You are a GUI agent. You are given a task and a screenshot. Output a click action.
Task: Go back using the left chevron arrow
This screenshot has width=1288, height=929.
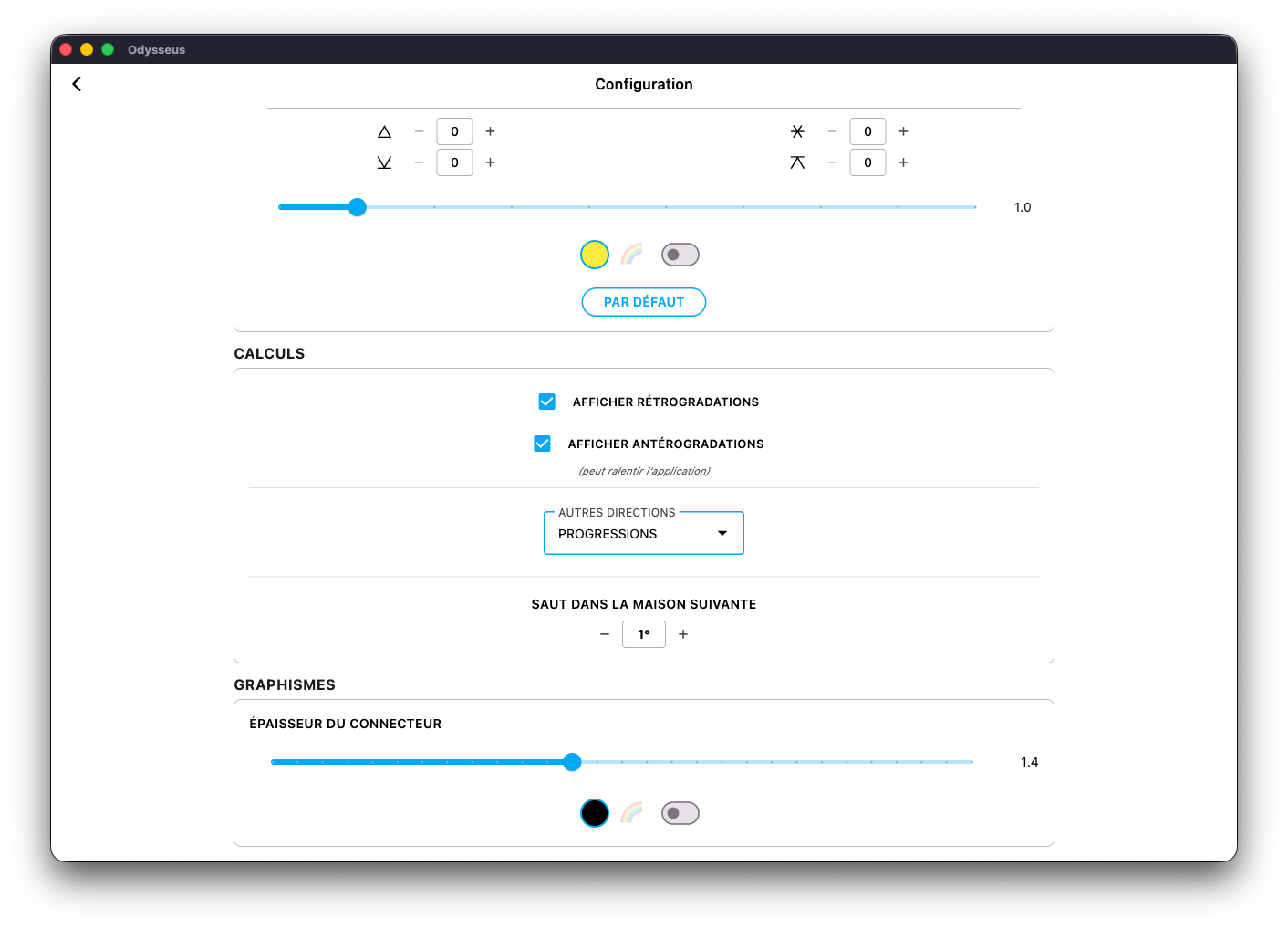(77, 84)
